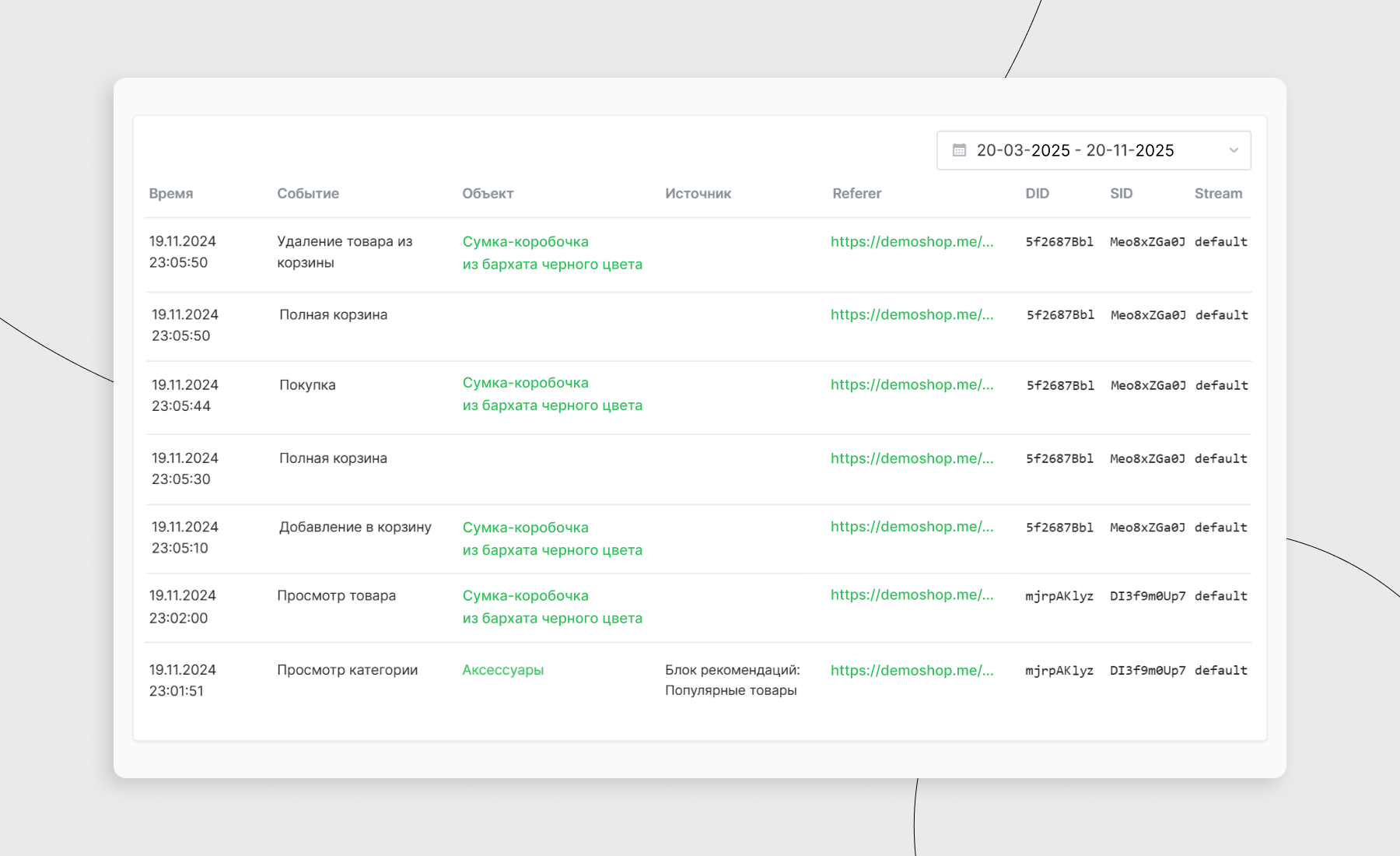The width and height of the screenshot is (1400, 856).
Task: Click the calendar icon in date picker
Action: coord(959,150)
